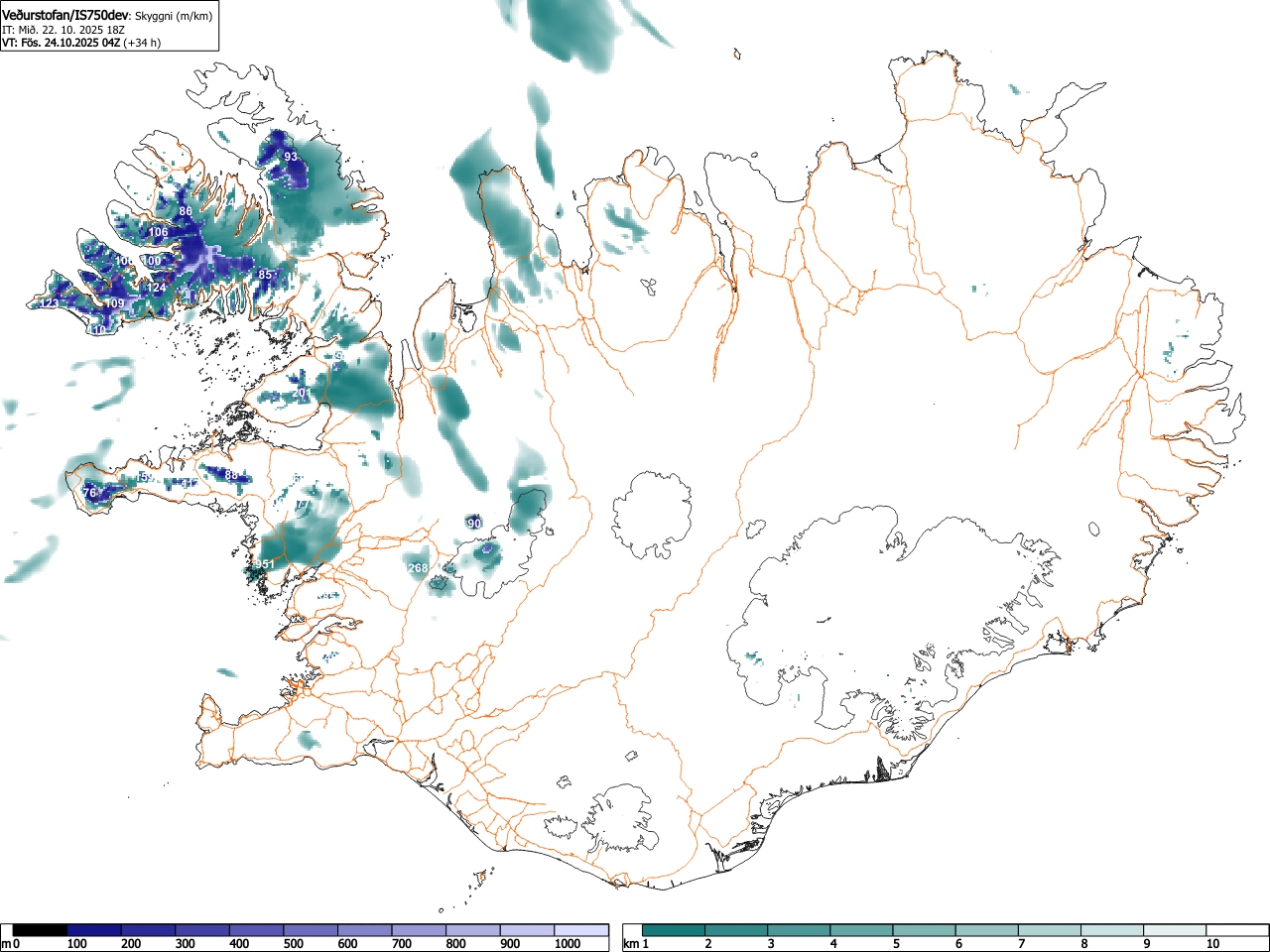Image resolution: width=1270 pixels, height=952 pixels.
Task: Click the 500–600 m legend swatch
Action: [x=312, y=930]
